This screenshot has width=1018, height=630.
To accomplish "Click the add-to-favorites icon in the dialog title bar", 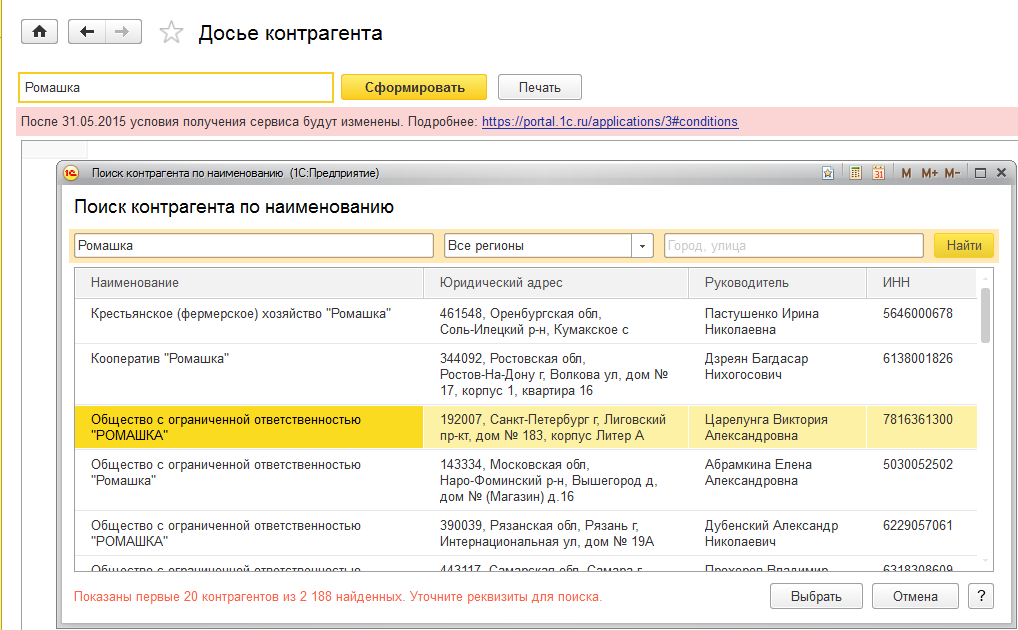I will (828, 173).
